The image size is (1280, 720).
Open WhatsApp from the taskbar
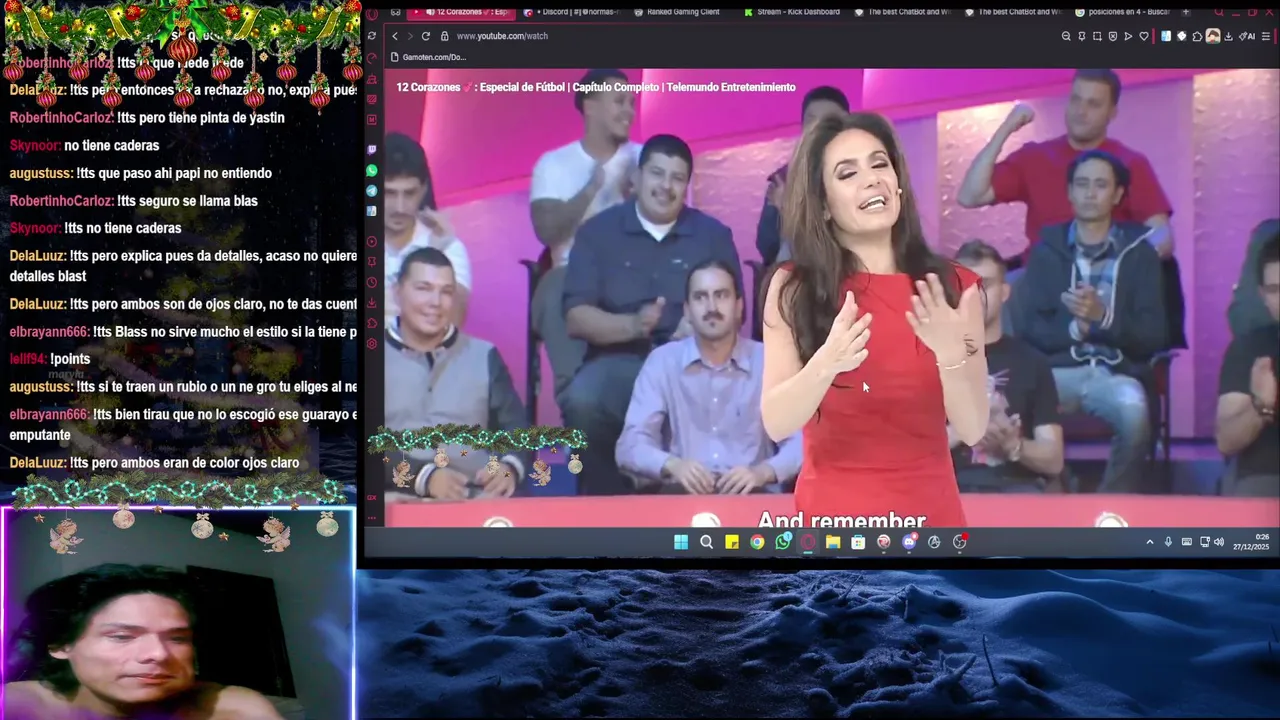(x=783, y=542)
